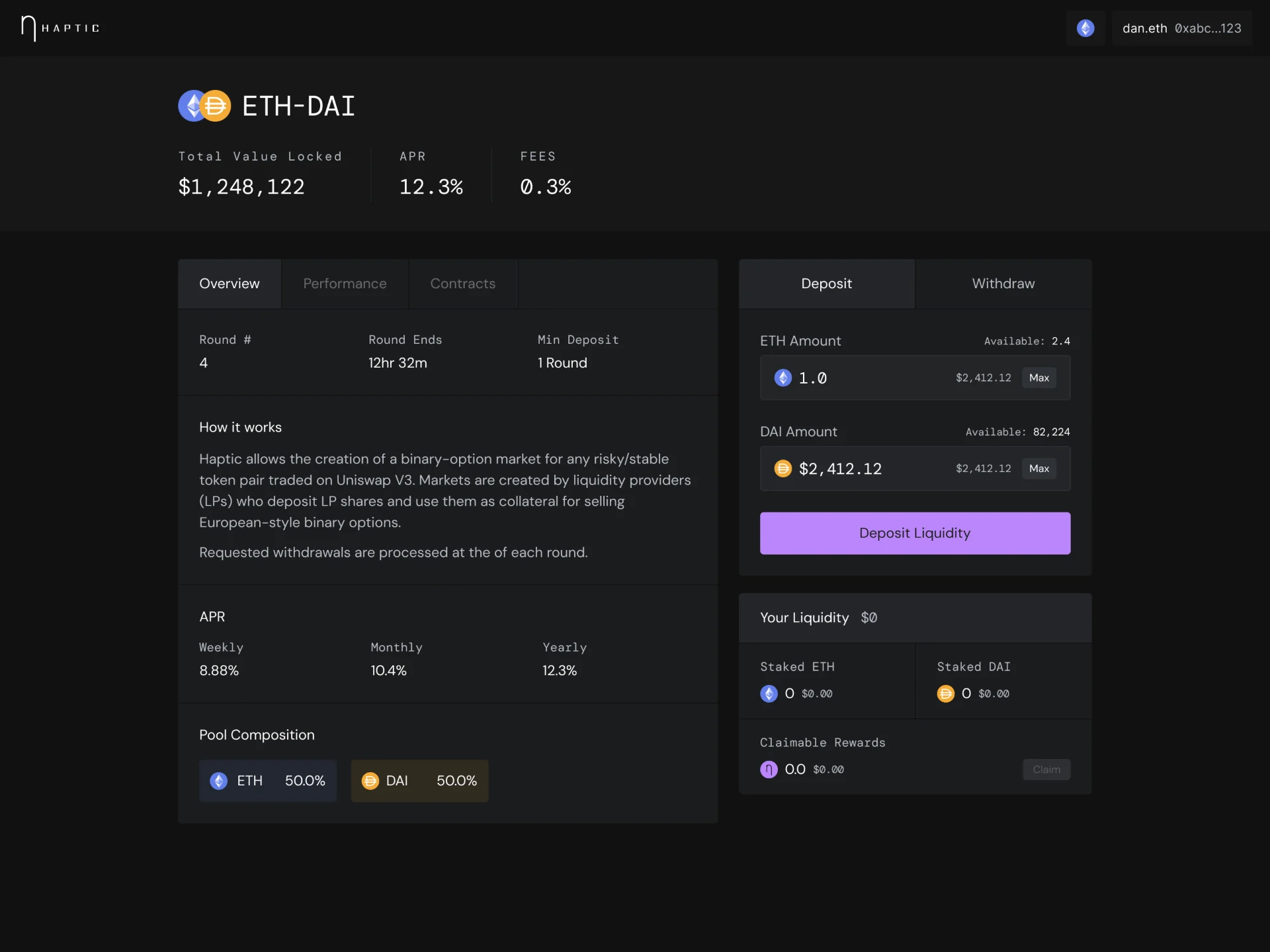Click the DAI 50.0% composition chip
This screenshot has height=952, width=1270.
[x=419, y=781]
